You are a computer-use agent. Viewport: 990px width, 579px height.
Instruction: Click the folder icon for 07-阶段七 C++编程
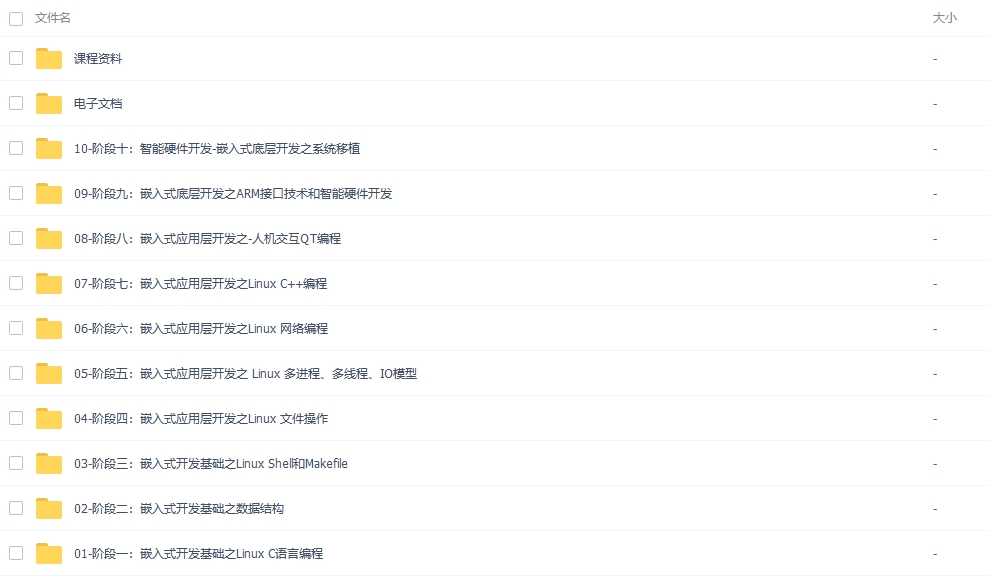pos(49,284)
